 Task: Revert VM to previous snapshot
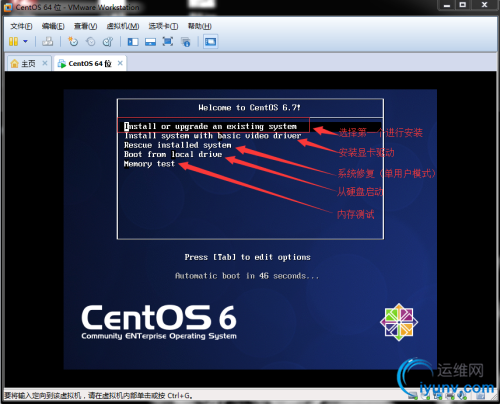tap(90, 42)
